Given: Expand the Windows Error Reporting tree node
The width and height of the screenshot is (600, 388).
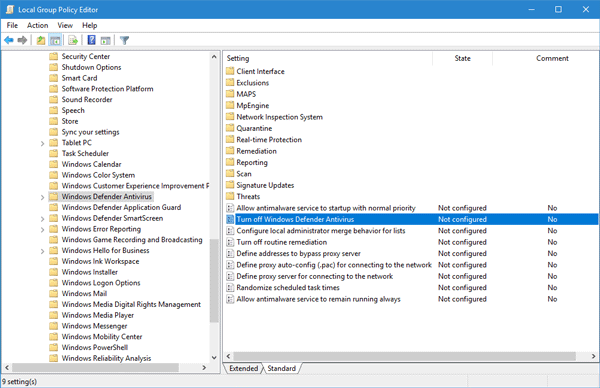Looking at the screenshot, I should pos(42,230).
